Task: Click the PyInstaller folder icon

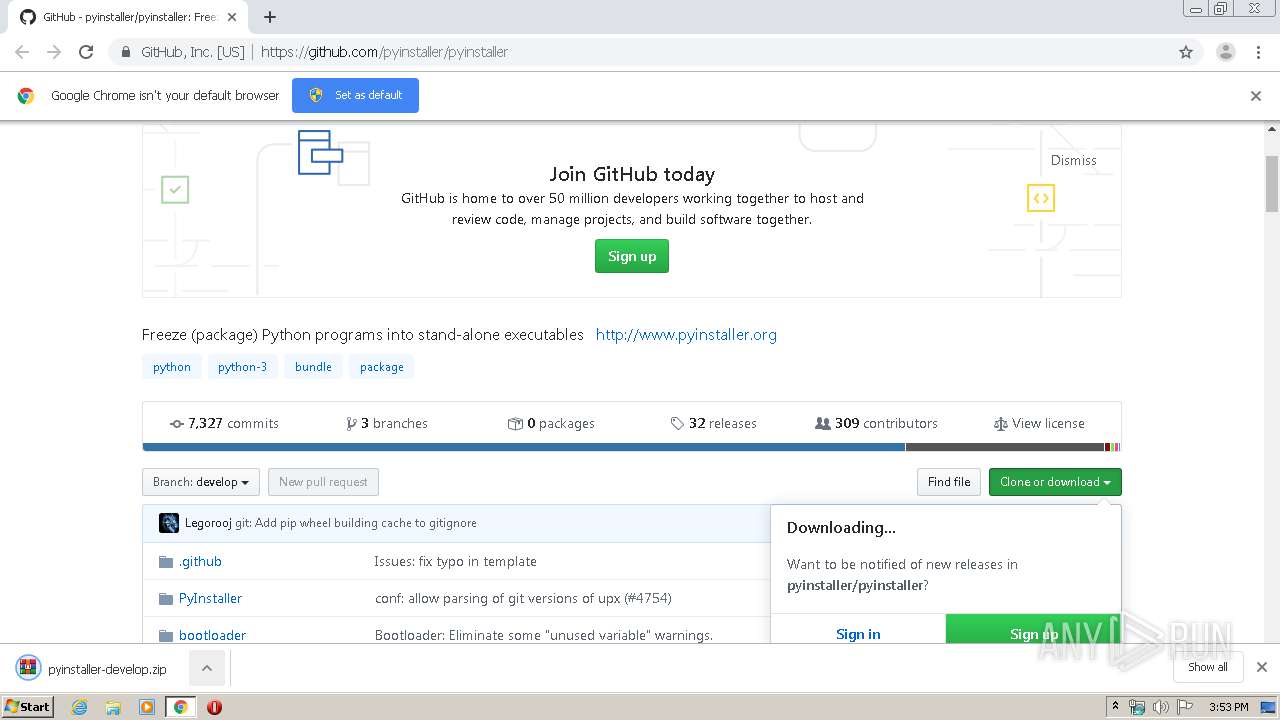Action: click(x=166, y=599)
